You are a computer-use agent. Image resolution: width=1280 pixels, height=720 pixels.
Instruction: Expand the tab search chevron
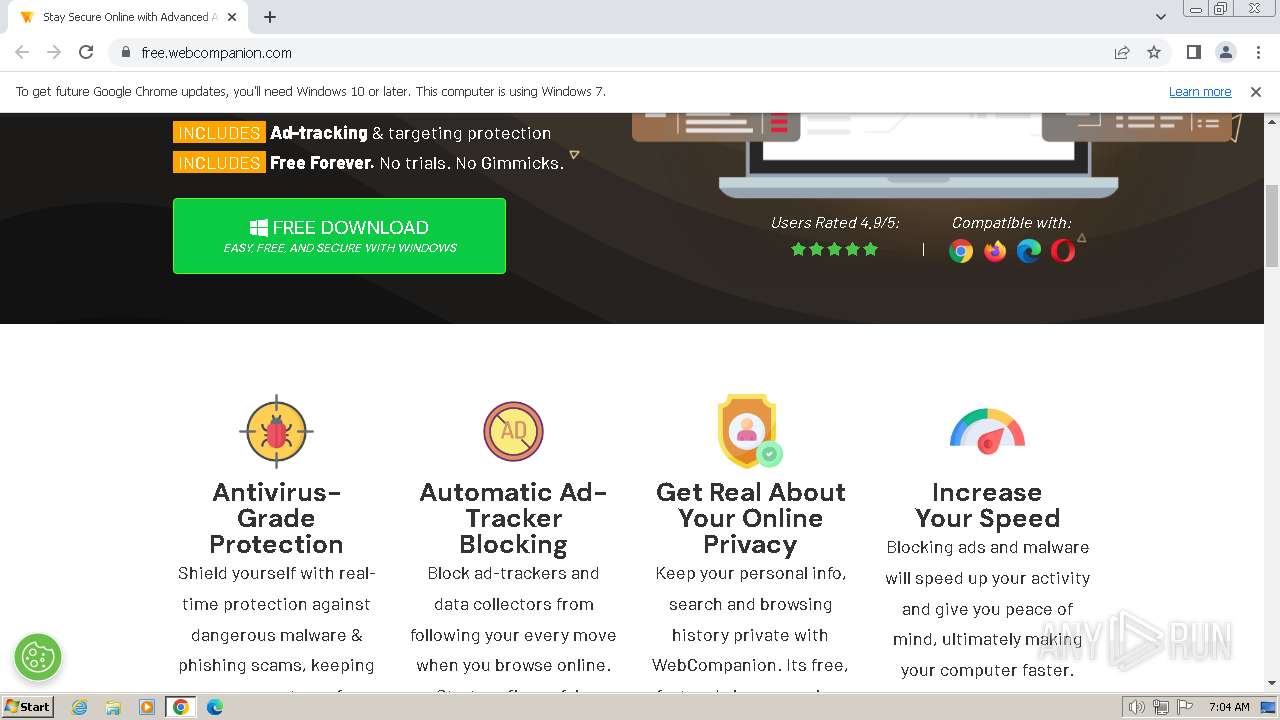click(1161, 17)
